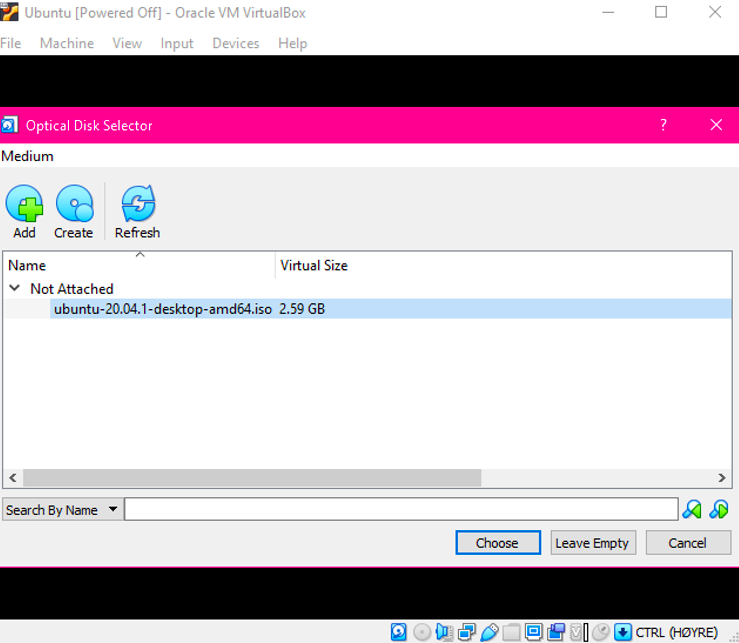Click the host key arrow icon
This screenshot has width=739, height=643.
pos(623,632)
